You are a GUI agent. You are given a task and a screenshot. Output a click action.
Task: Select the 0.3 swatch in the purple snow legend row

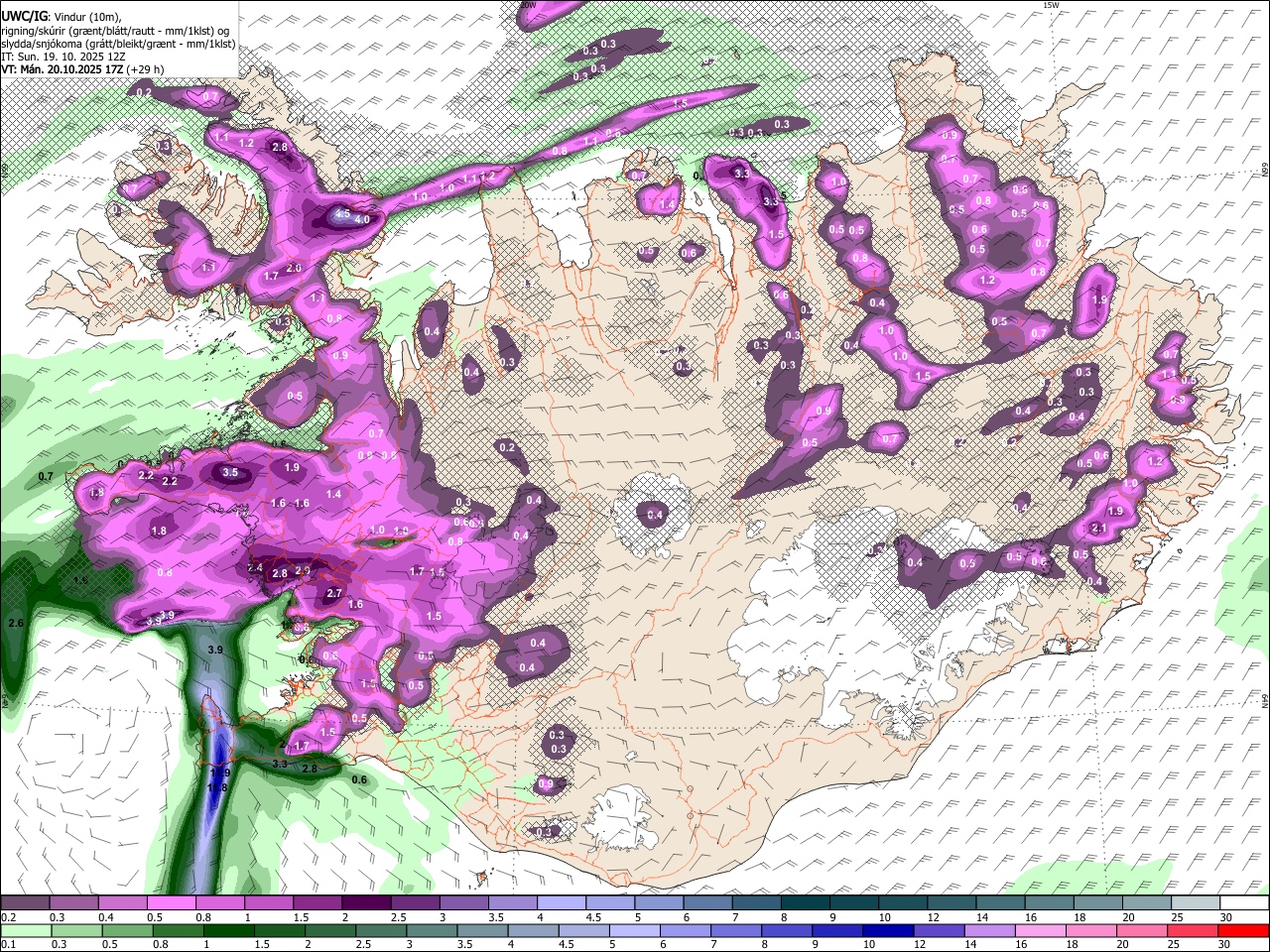coord(73,903)
